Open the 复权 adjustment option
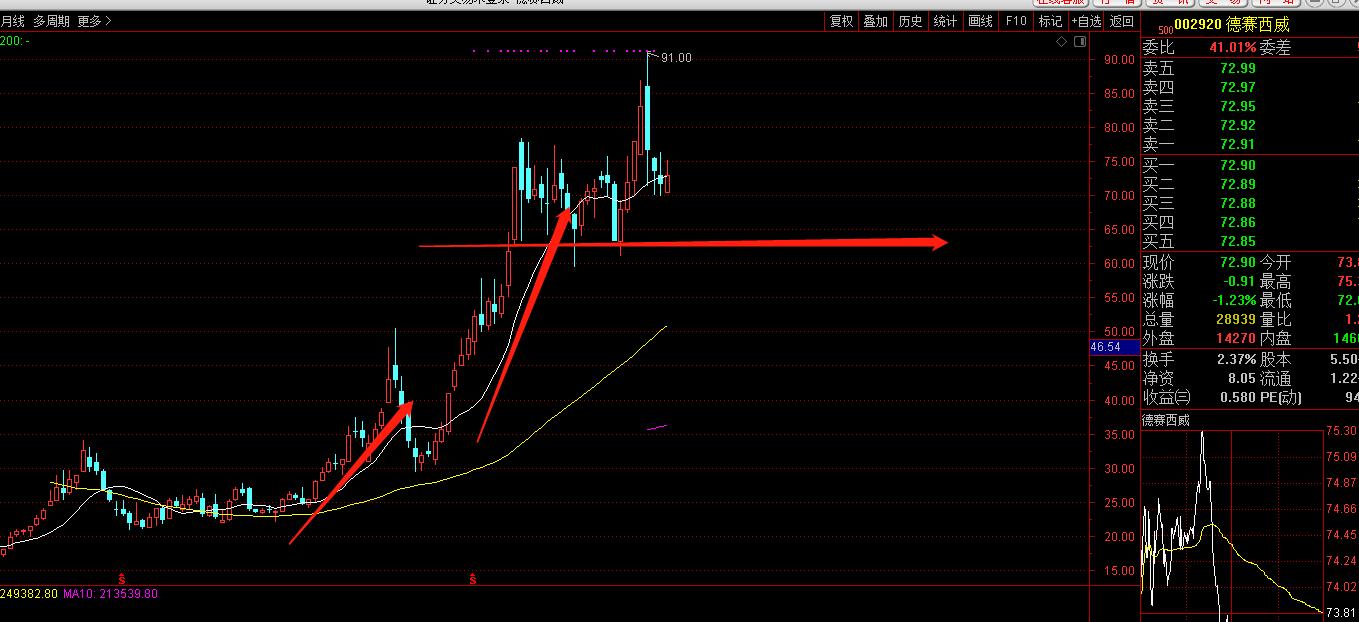1359x622 pixels. pos(841,21)
